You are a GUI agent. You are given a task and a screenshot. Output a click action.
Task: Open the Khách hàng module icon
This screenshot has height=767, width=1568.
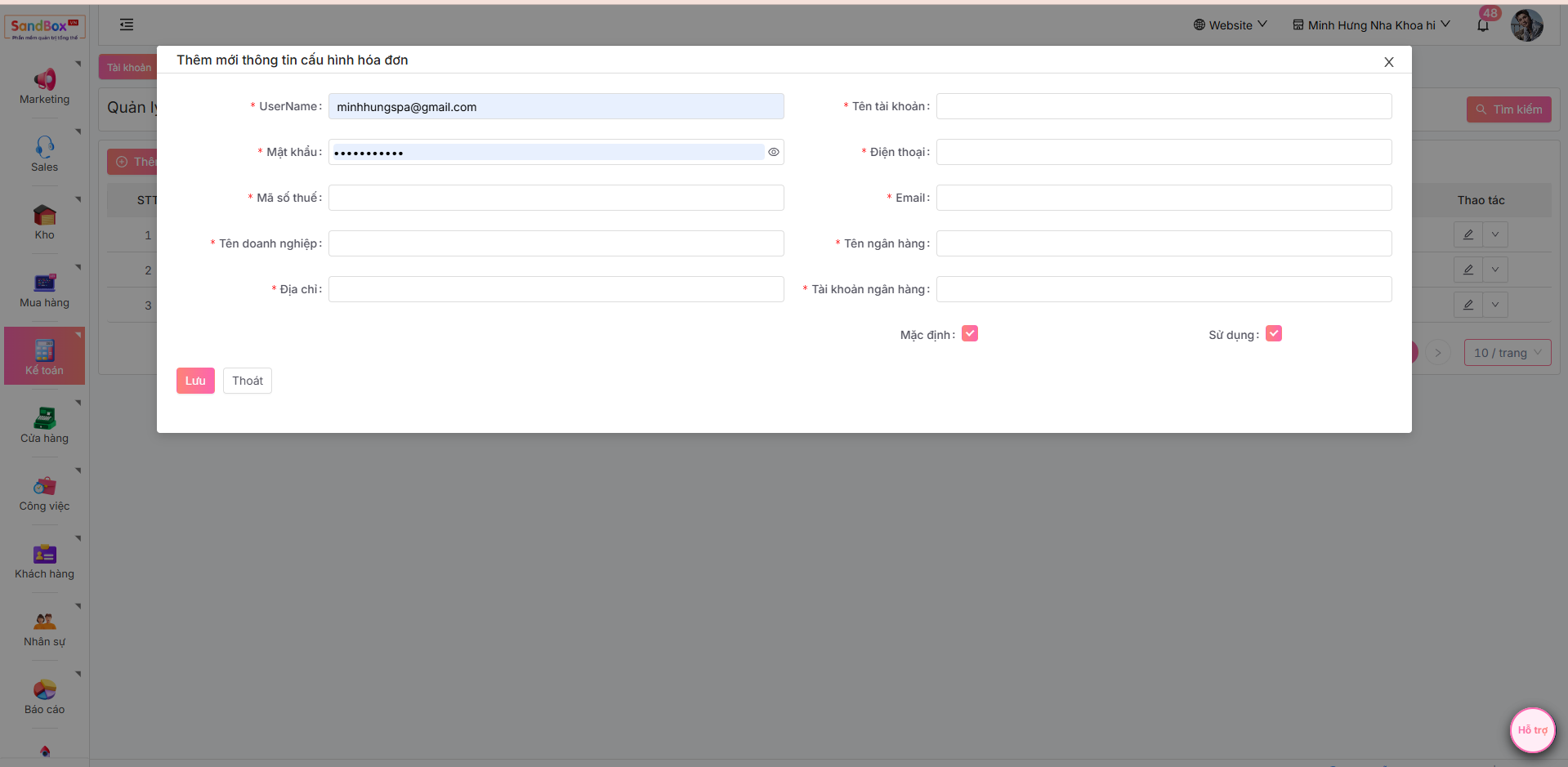point(44,554)
